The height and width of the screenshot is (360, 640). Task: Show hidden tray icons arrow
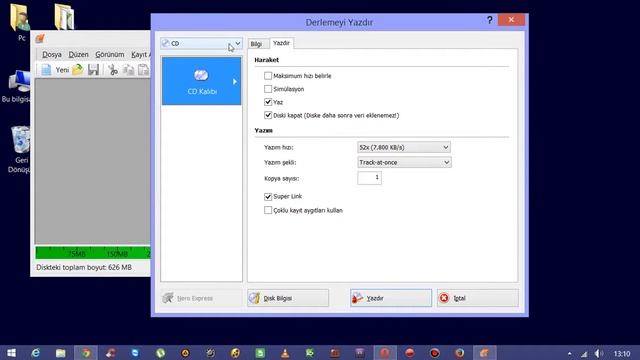[x=569, y=353]
